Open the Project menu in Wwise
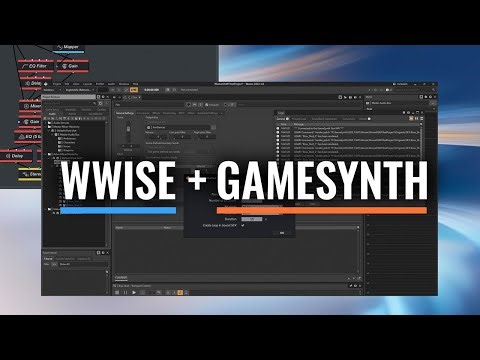Viewport: 480px width, 360px height. tap(57, 84)
